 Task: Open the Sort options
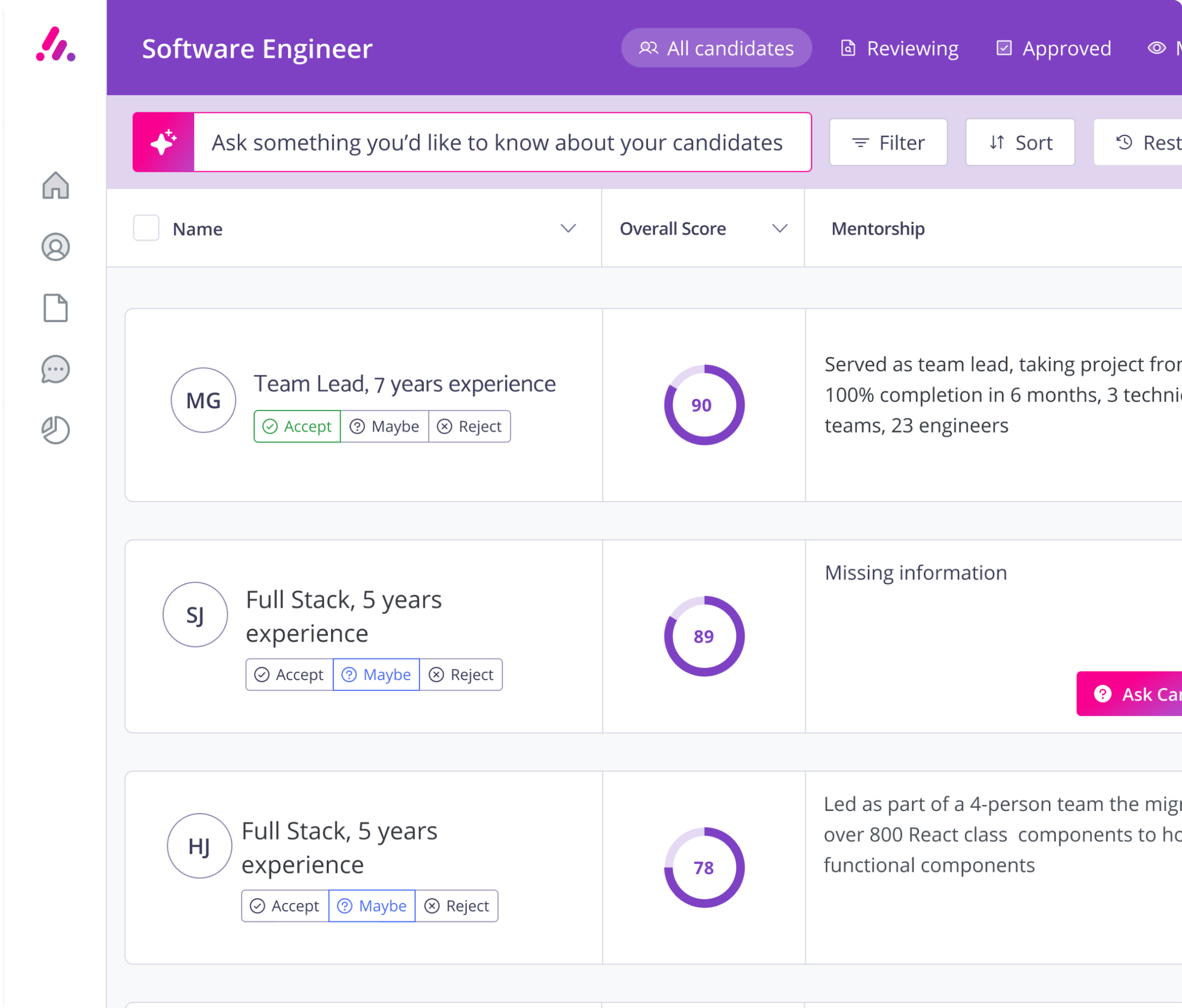tap(1020, 142)
